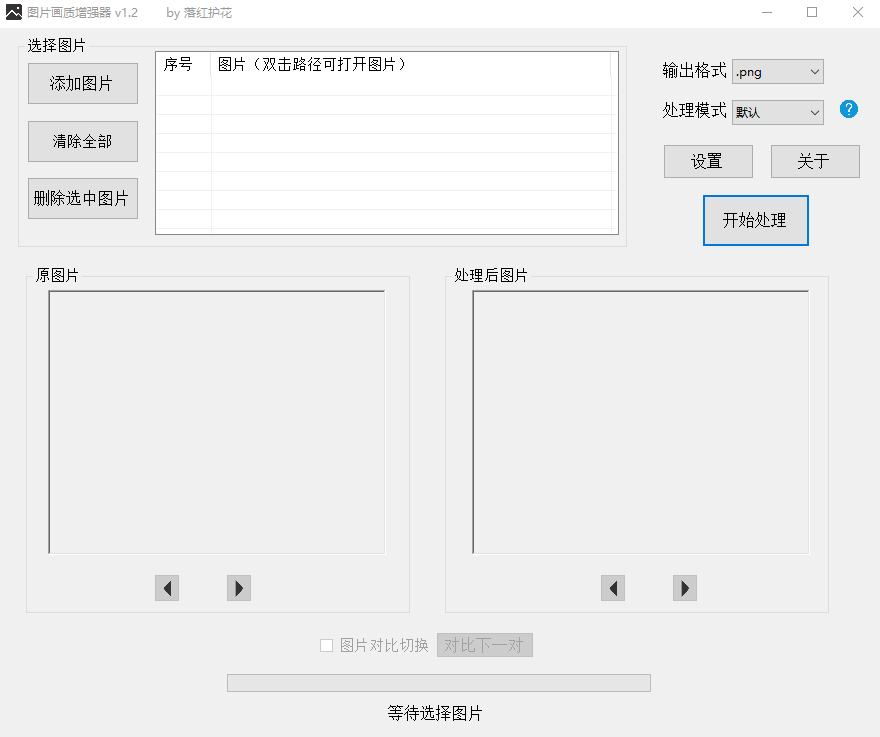Open the 处理模式 默认 dropdown
This screenshot has height=737, width=880.
click(x=778, y=112)
